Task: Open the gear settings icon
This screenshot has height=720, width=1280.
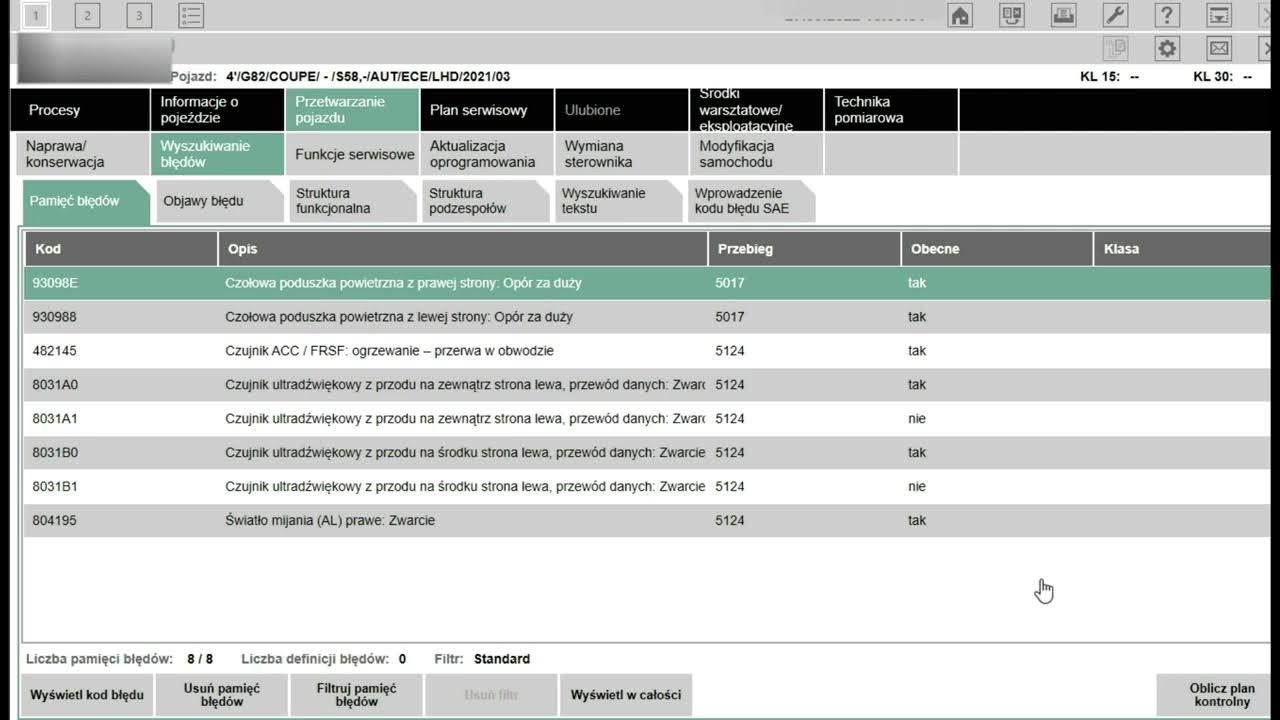Action: [1167, 48]
